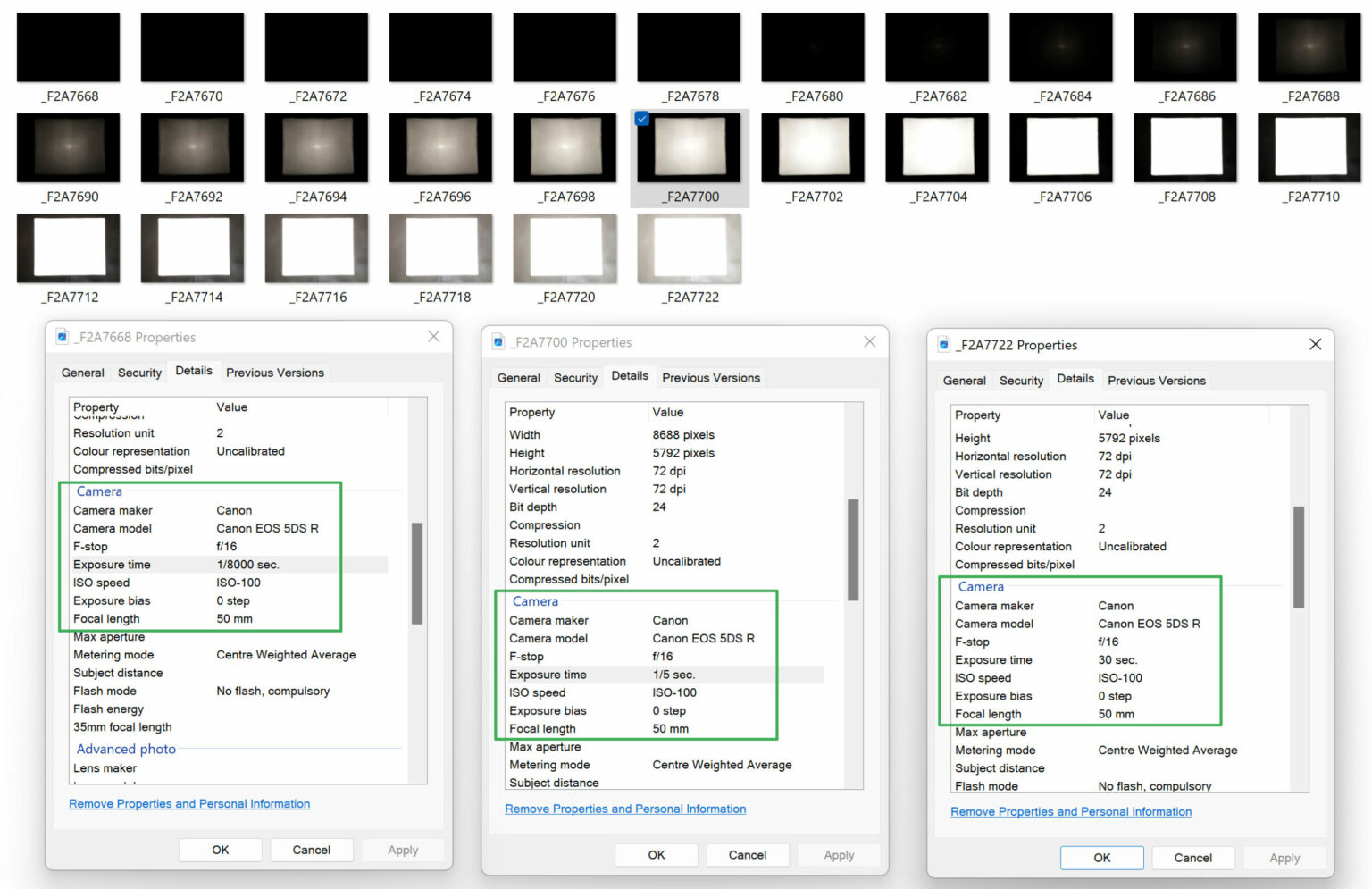Click file icon in _F2A7722 Properties title

(944, 345)
